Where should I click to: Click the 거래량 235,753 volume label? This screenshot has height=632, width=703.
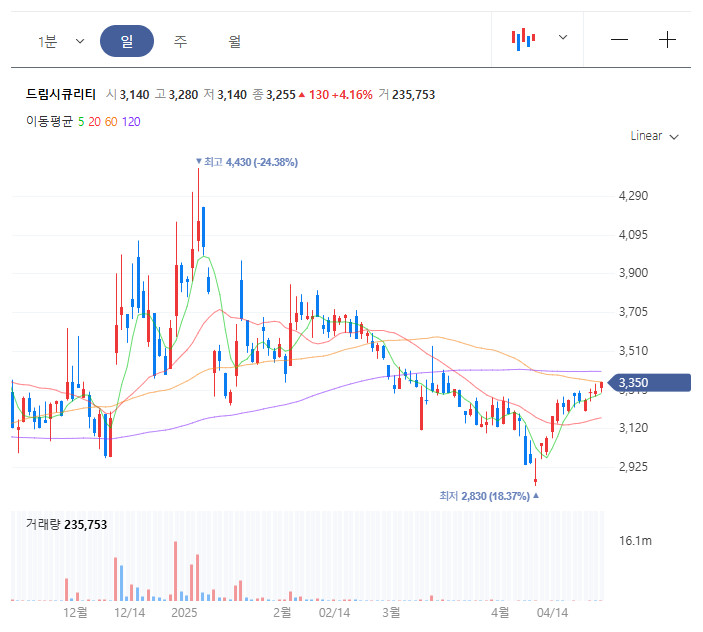click(x=66, y=524)
